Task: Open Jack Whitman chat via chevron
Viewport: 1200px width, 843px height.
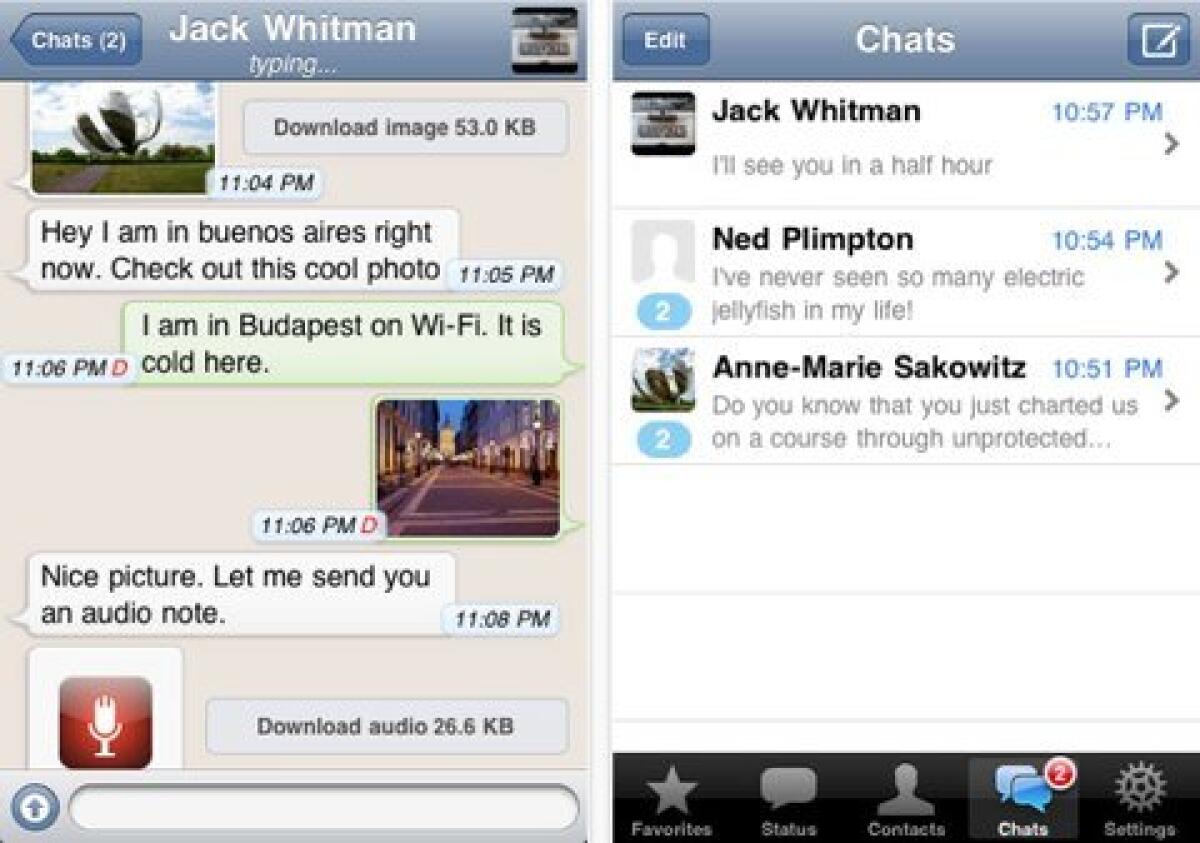Action: 1172,144
